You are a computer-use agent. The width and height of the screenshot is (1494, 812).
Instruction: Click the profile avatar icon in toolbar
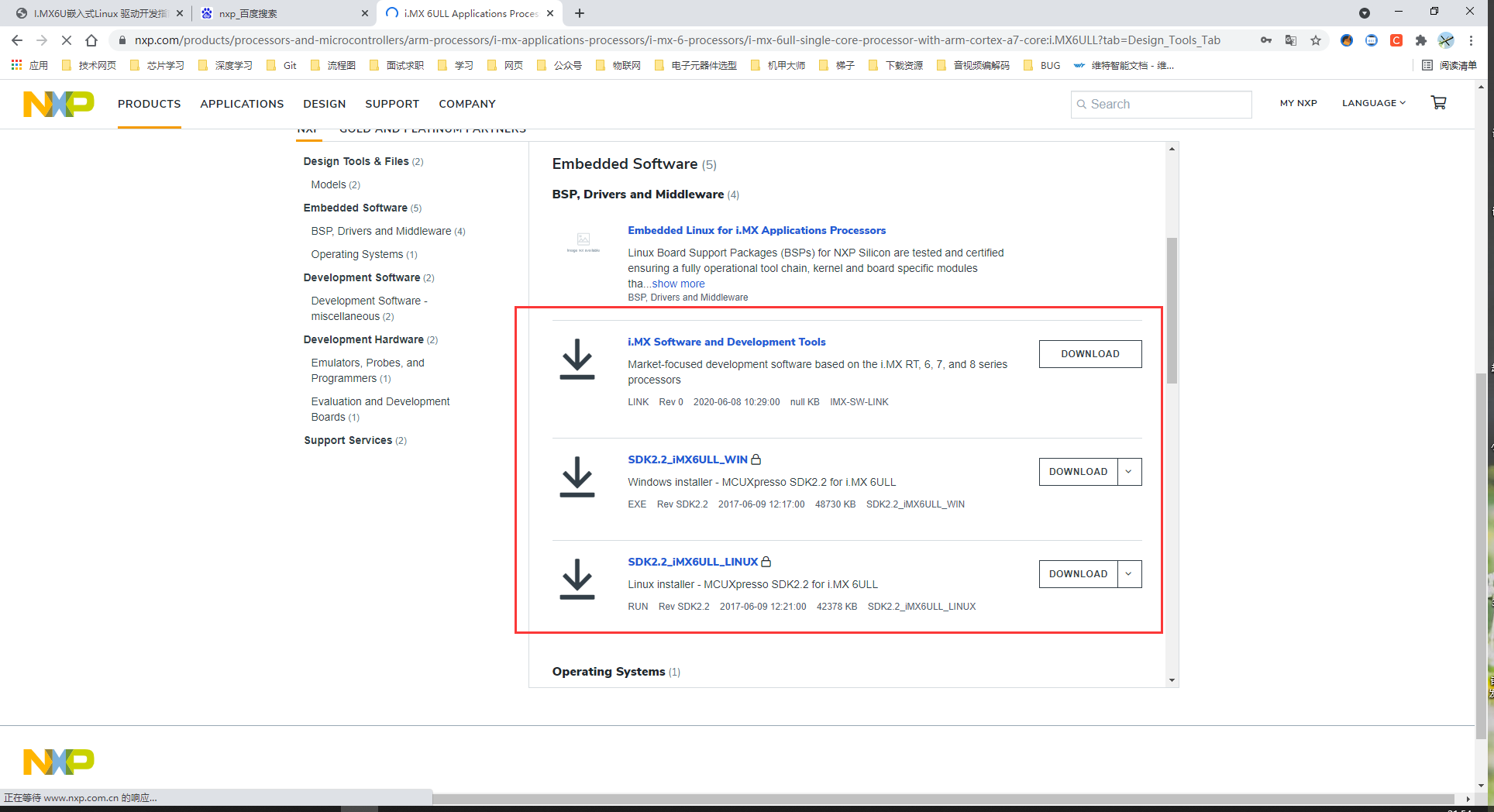pos(1446,40)
